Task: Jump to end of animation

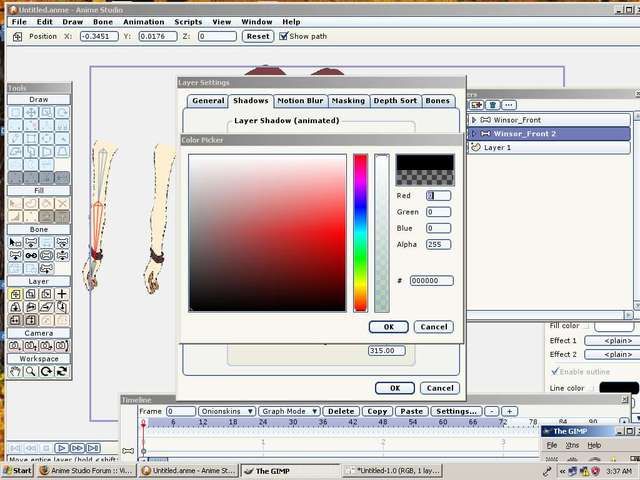Action: tap(93, 448)
